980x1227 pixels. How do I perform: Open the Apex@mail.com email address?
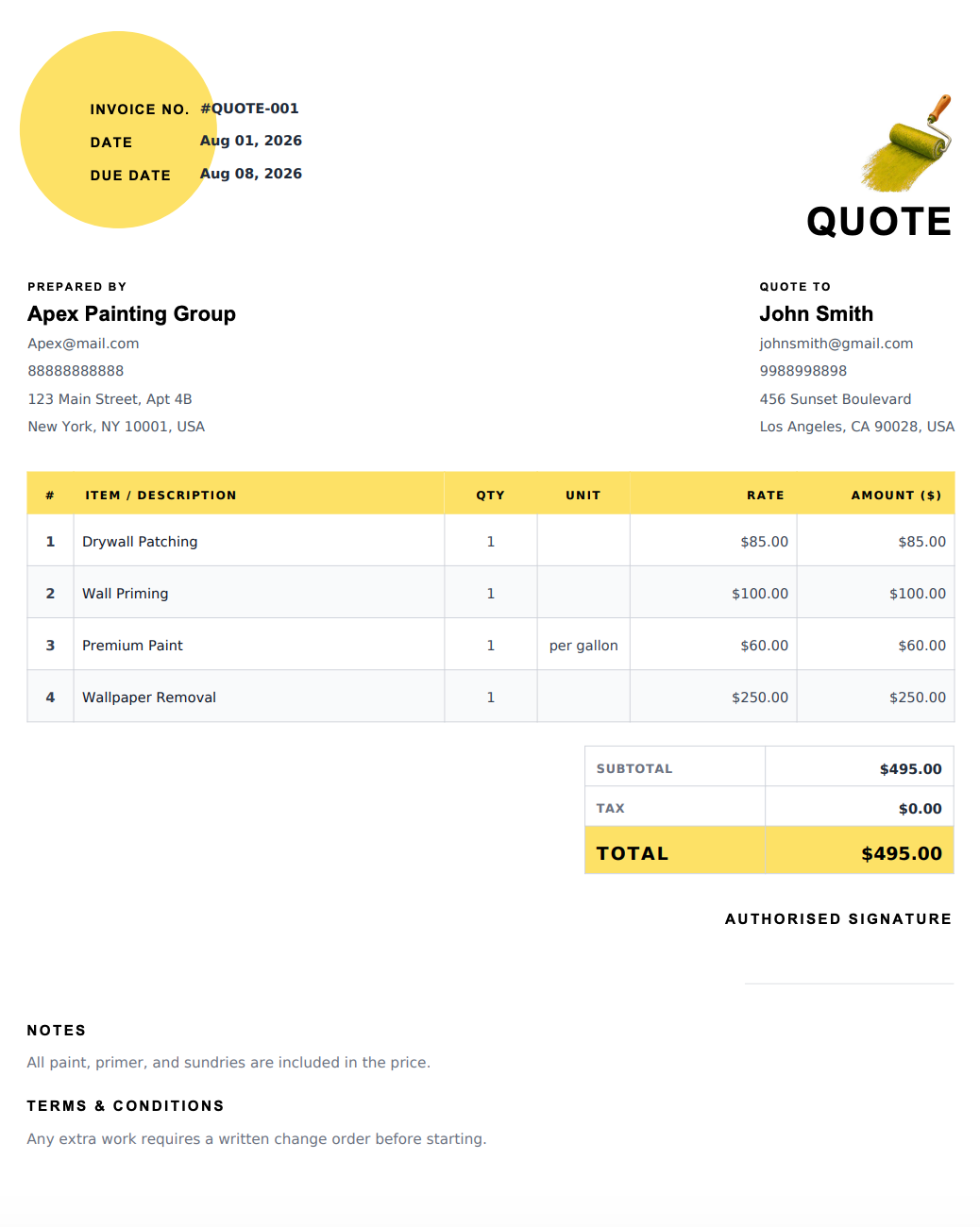coord(83,344)
